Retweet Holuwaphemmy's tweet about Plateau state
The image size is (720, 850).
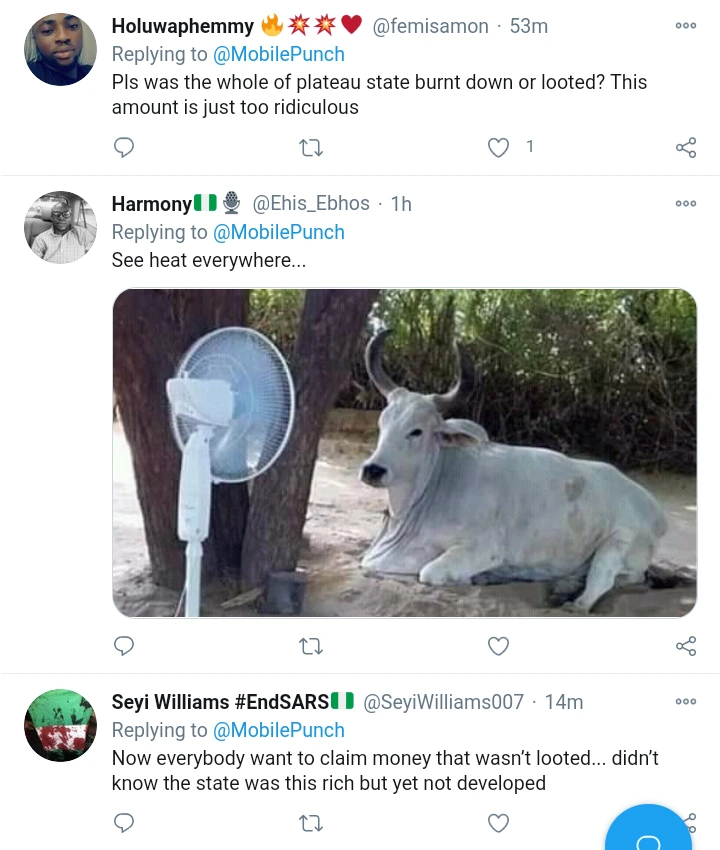point(311,148)
